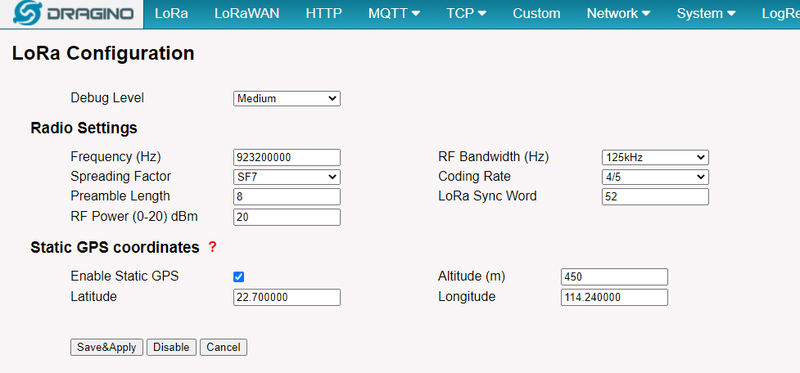
Task: Click the Save&Apply button
Action: (x=107, y=347)
